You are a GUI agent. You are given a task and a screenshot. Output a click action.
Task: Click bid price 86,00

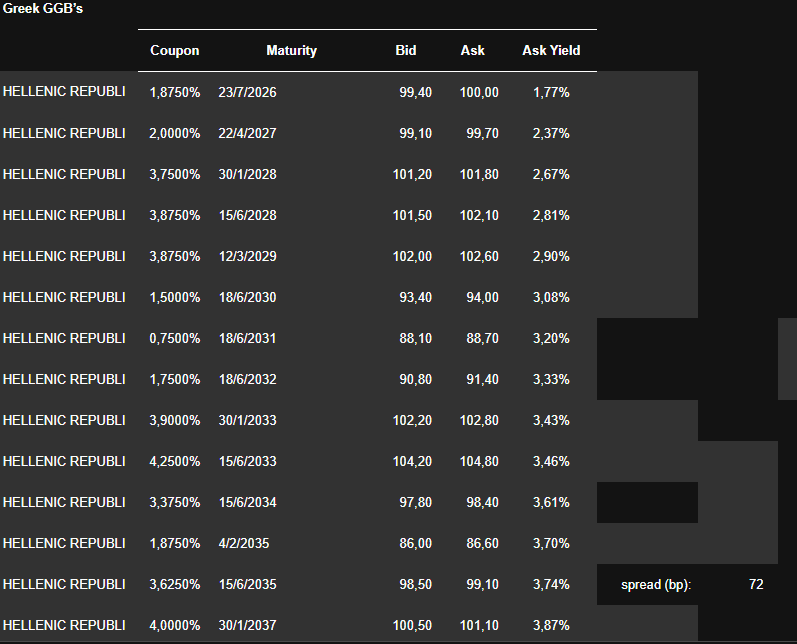415,543
